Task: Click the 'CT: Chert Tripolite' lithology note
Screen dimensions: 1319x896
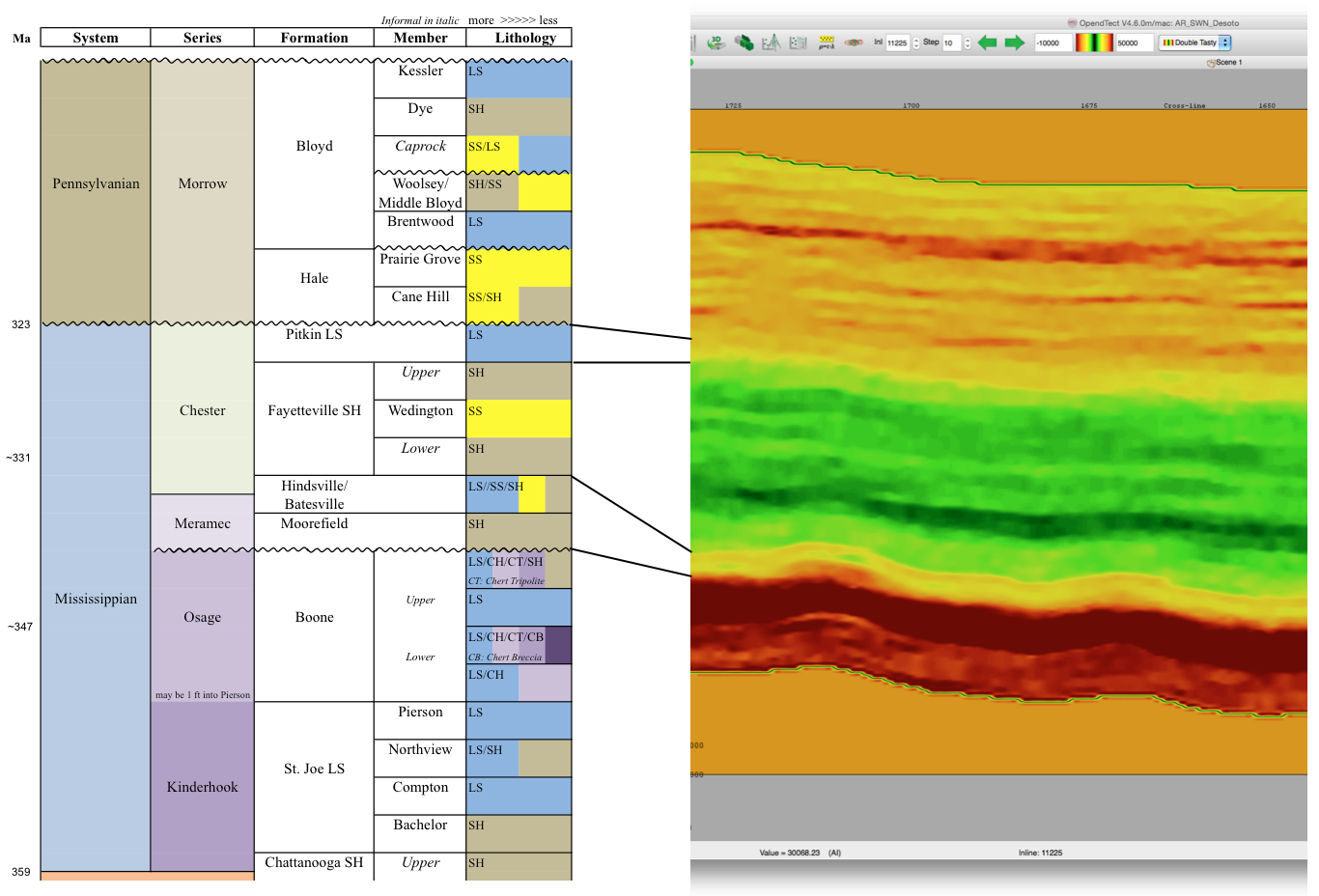Action: coord(506,581)
